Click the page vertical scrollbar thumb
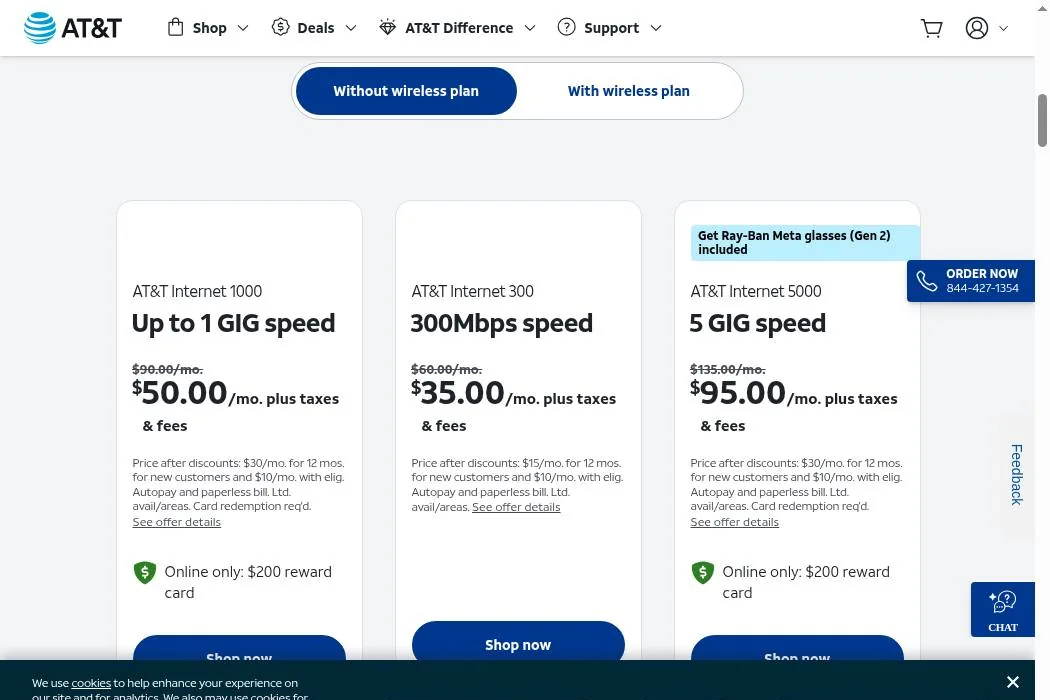The width and height of the screenshot is (1050, 700). [x=1042, y=121]
